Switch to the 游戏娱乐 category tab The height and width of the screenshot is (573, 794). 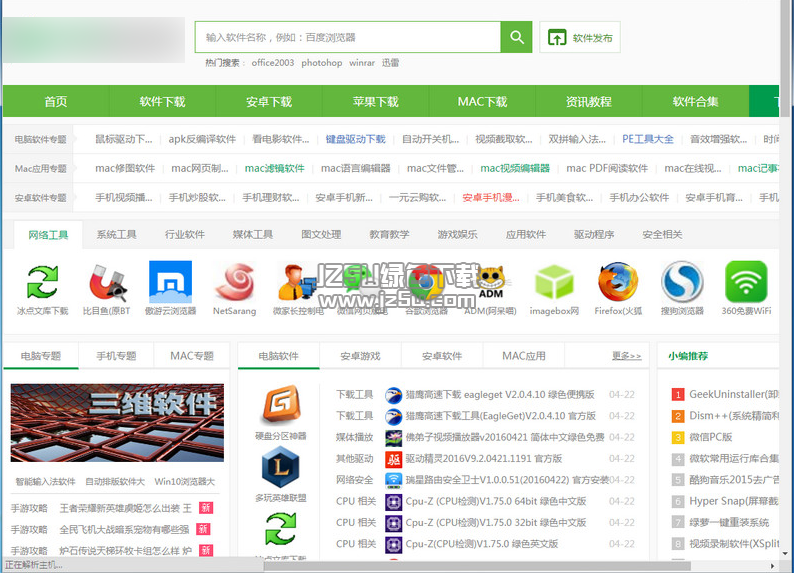pyautogui.click(x=457, y=235)
